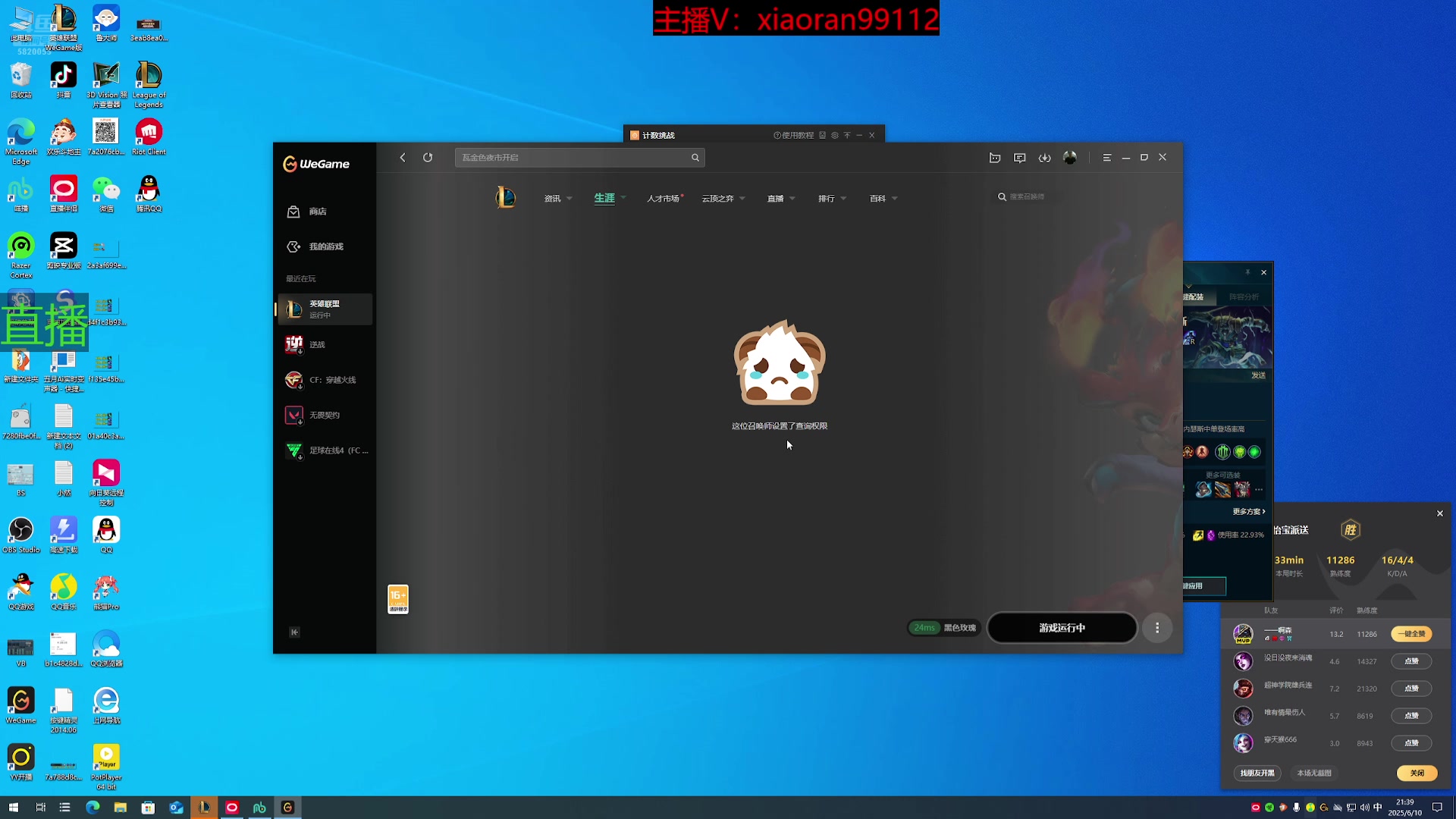
Task: Click pin-to-top arrow in 计数挑战 window
Action: 847,135
